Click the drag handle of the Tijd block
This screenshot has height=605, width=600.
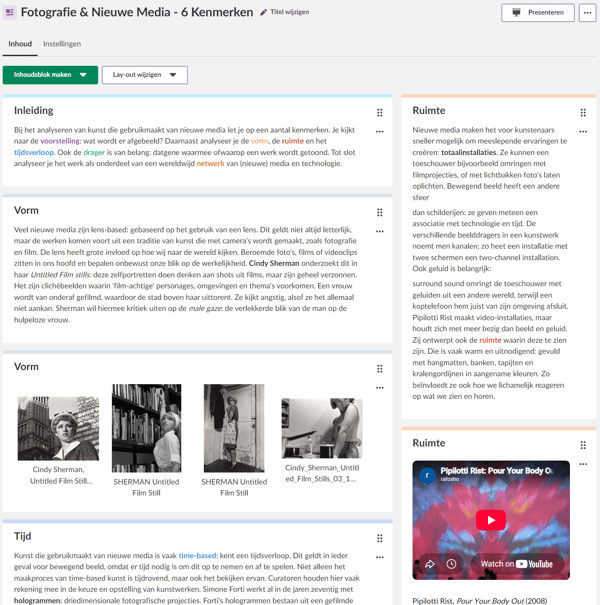pos(380,538)
